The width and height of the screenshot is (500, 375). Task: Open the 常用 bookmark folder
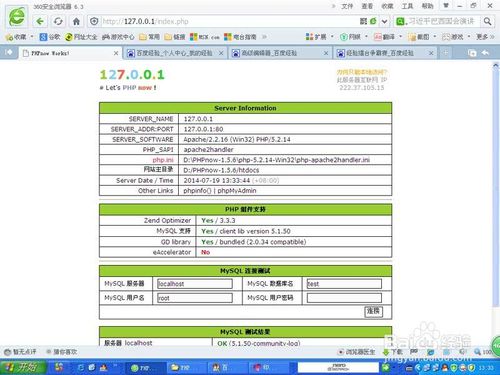149,37
